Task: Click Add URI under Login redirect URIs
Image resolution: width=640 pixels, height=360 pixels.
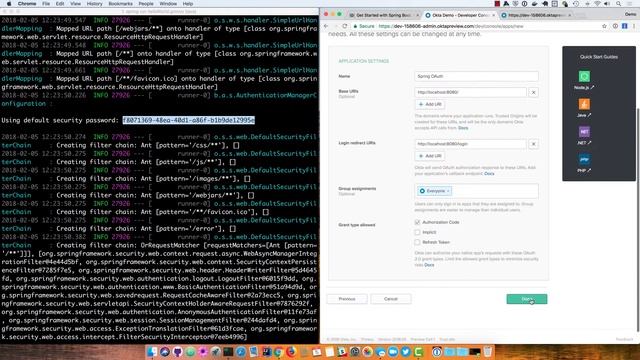Action: [x=430, y=156]
